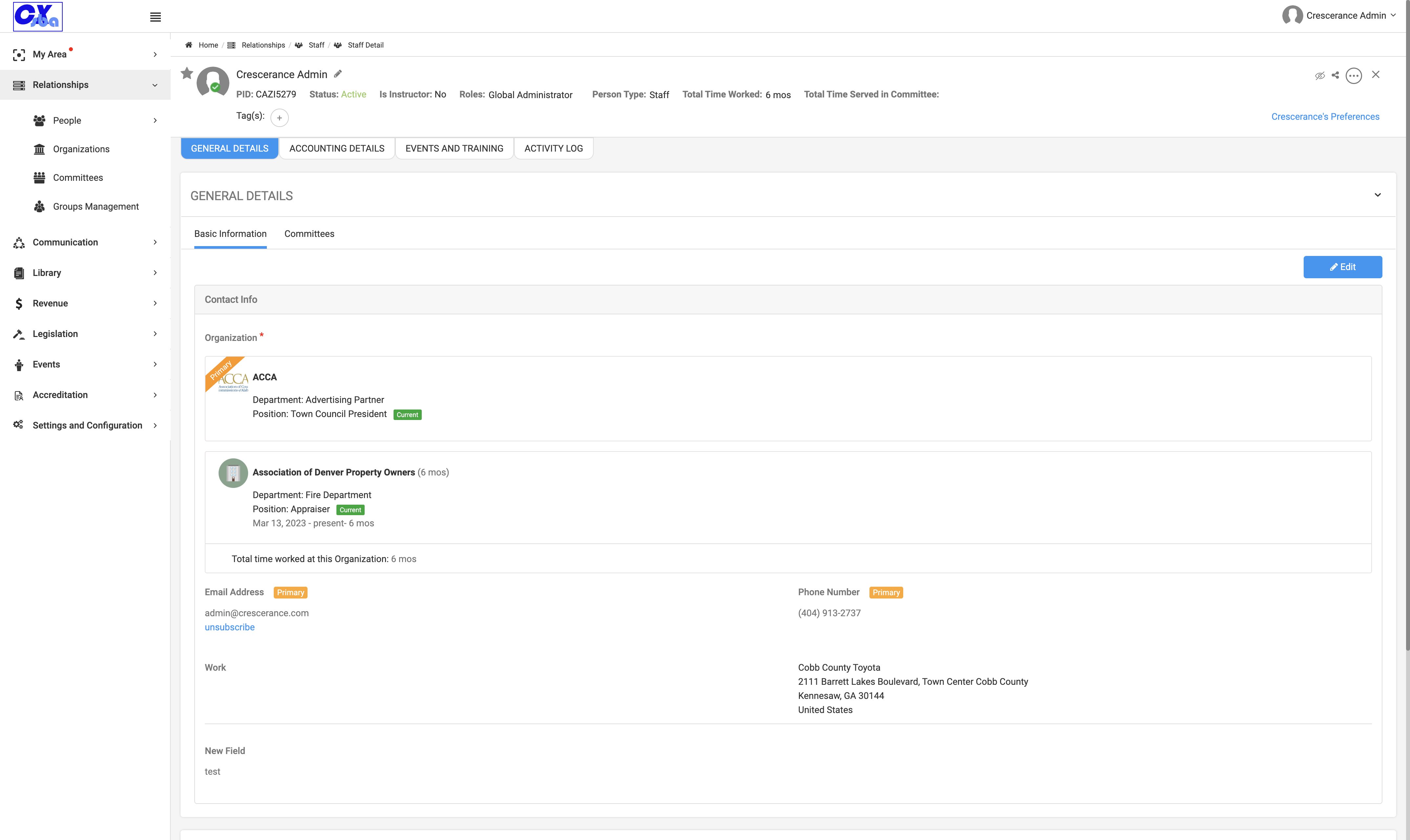
Task: Open the CX logo home icon
Action: [38, 16]
